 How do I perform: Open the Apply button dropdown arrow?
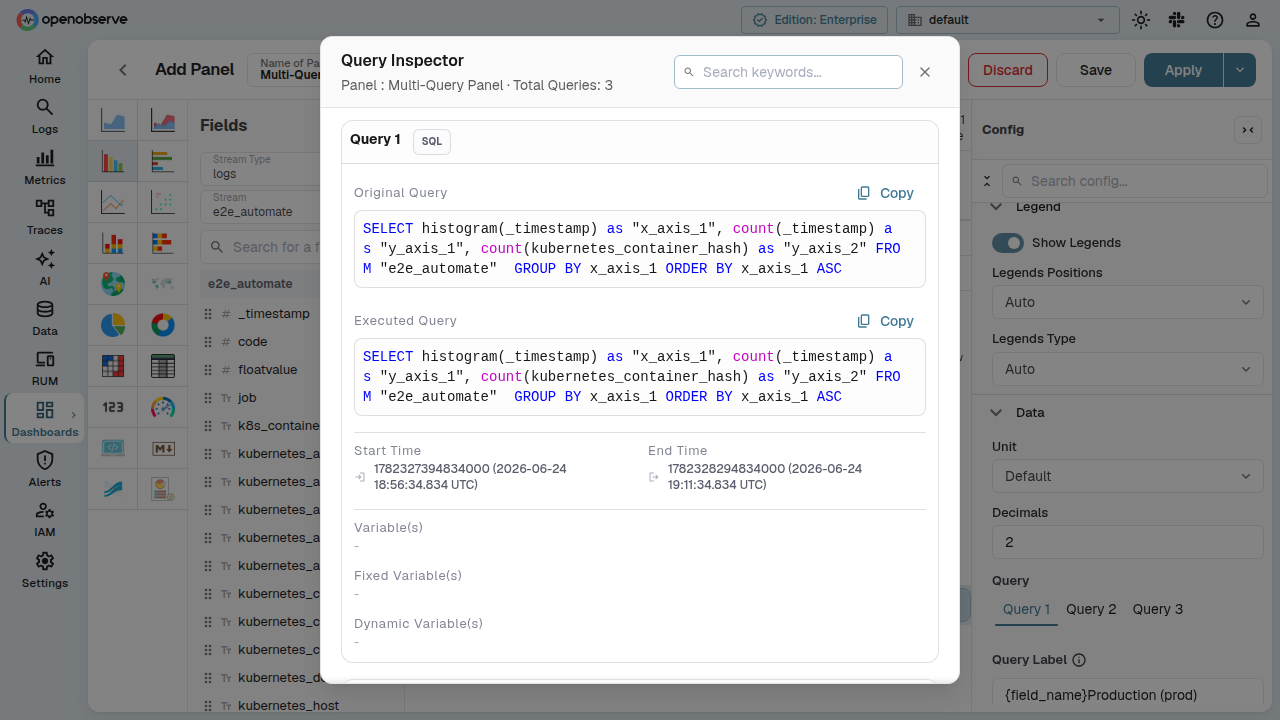[1240, 70]
